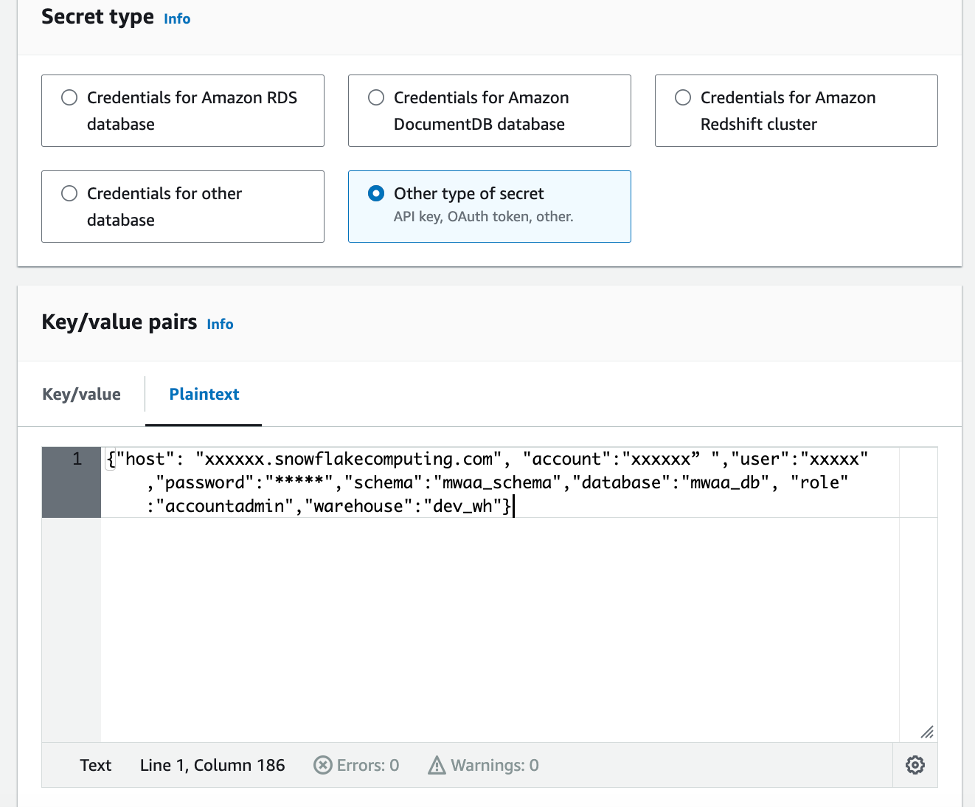Click the Text mode label in status bar
The height and width of the screenshot is (808, 977).
[x=96, y=765]
